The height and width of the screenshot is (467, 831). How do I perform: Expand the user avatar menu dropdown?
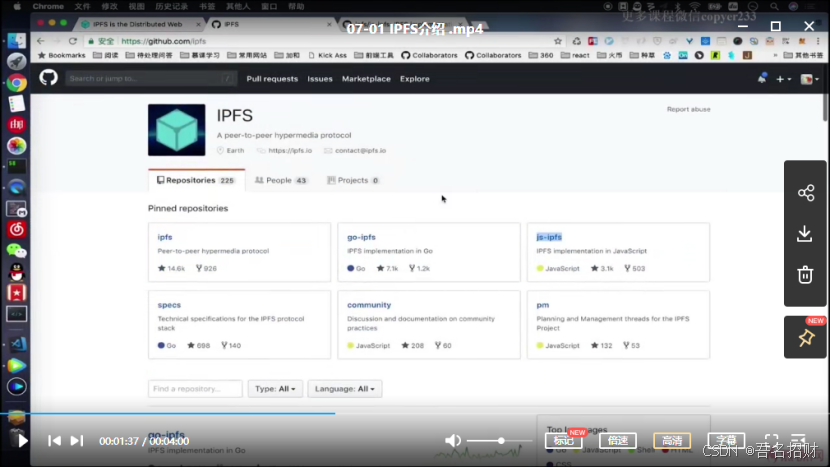pyautogui.click(x=809, y=79)
